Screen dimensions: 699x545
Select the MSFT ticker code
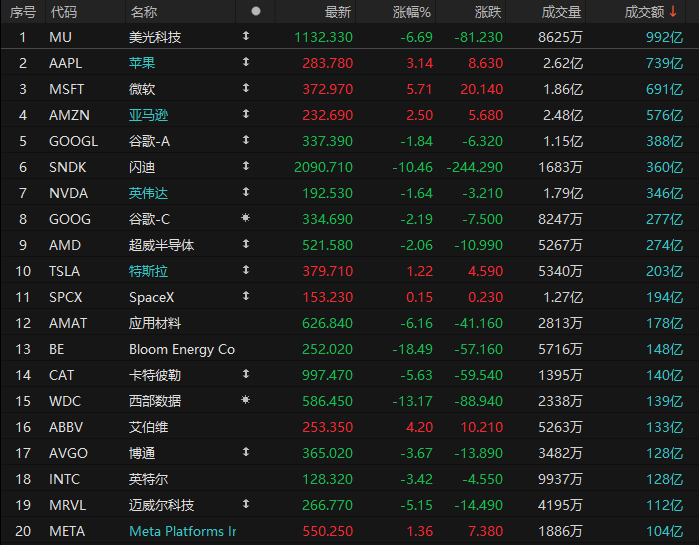point(66,89)
